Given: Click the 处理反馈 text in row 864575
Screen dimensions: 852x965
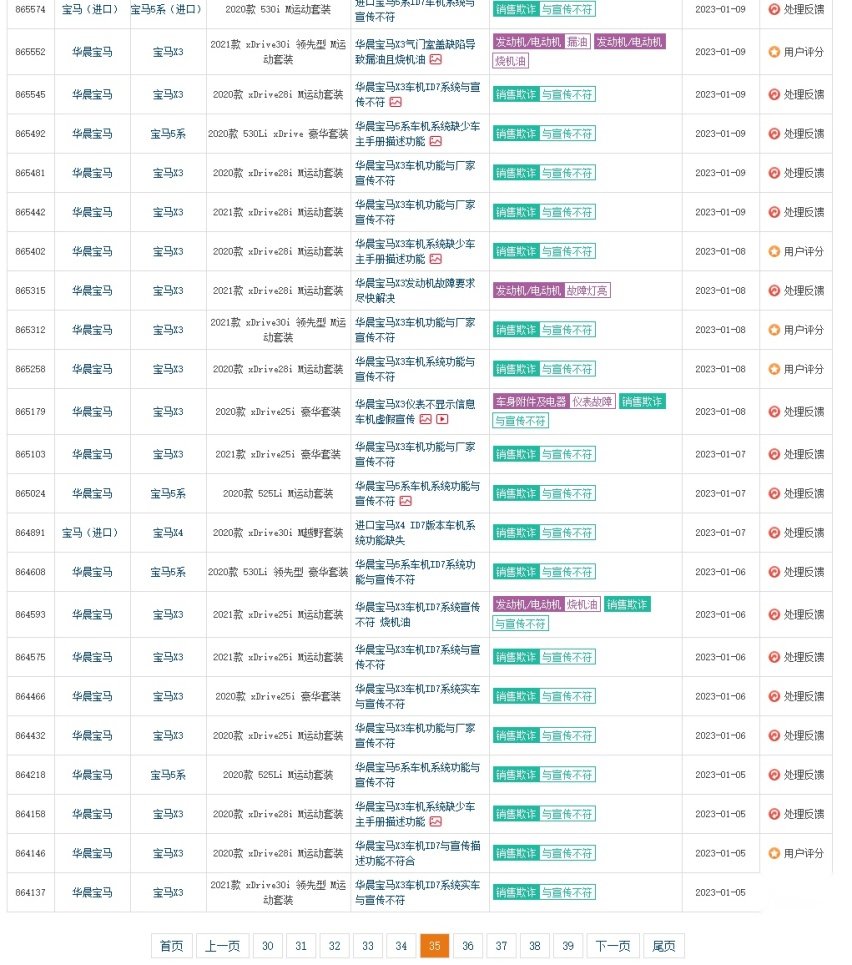Looking at the screenshot, I should tap(803, 657).
